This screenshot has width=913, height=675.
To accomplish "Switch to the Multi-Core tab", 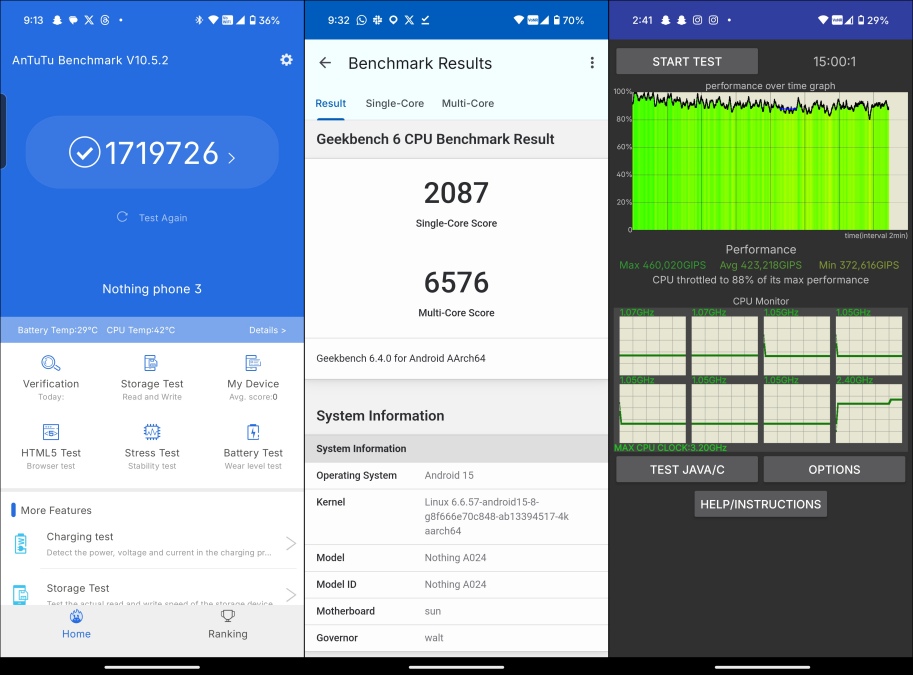I will pyautogui.click(x=468, y=104).
